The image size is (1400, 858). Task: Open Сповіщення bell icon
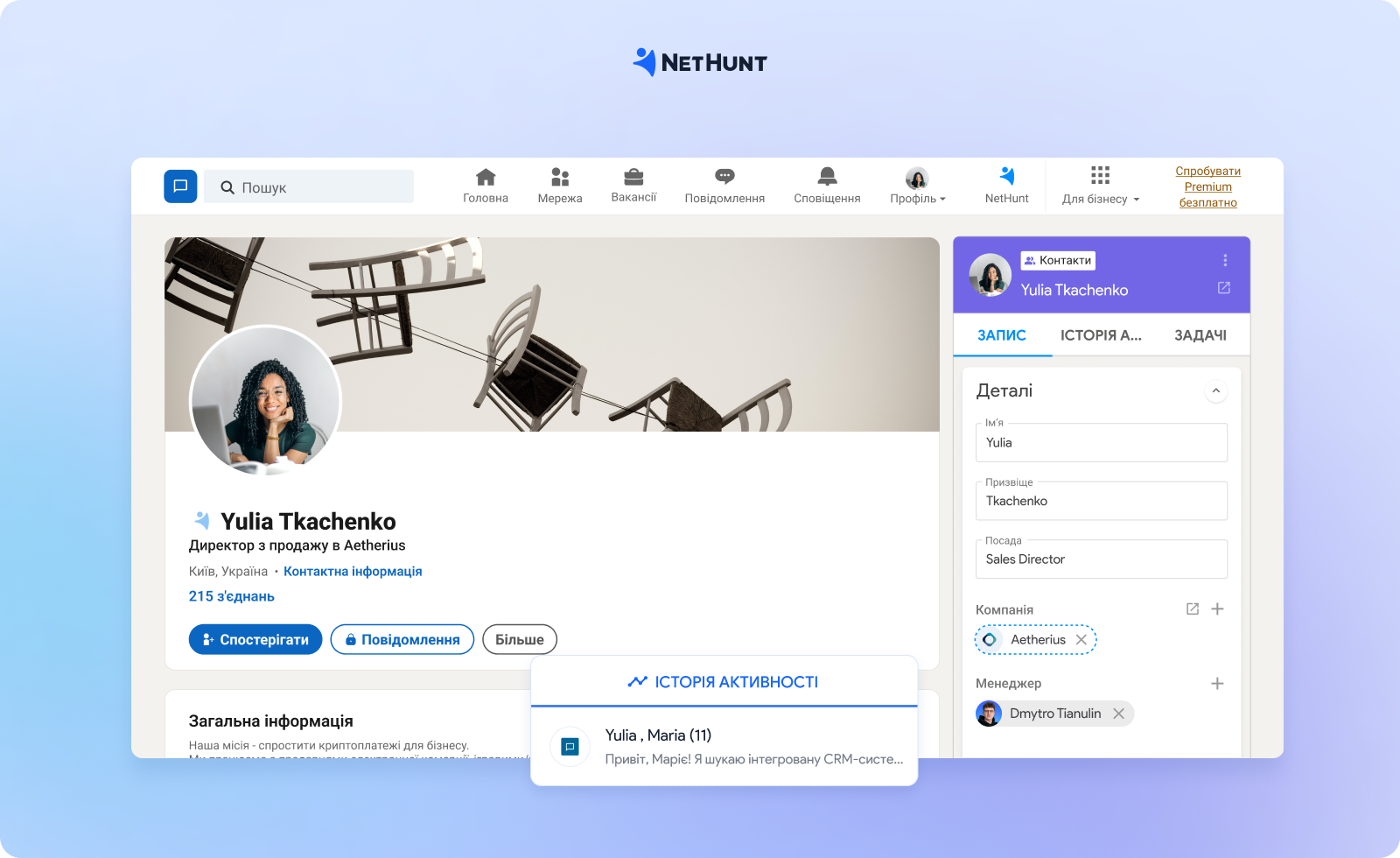tap(827, 176)
